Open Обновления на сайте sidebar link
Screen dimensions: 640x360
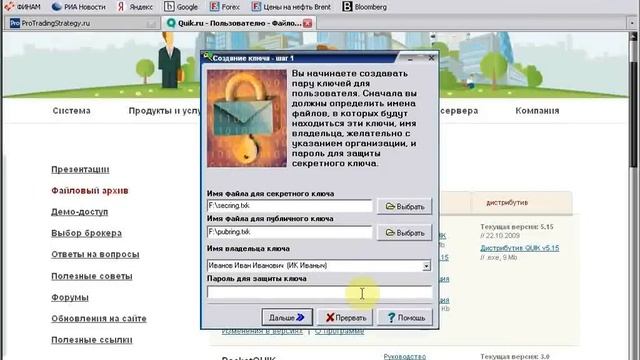(99, 319)
